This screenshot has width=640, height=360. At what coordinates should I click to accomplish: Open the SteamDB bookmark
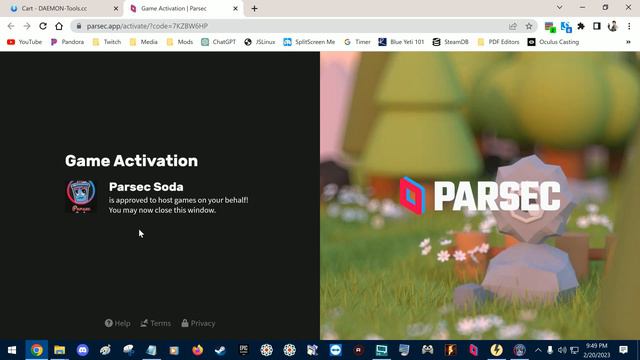[x=451, y=42]
